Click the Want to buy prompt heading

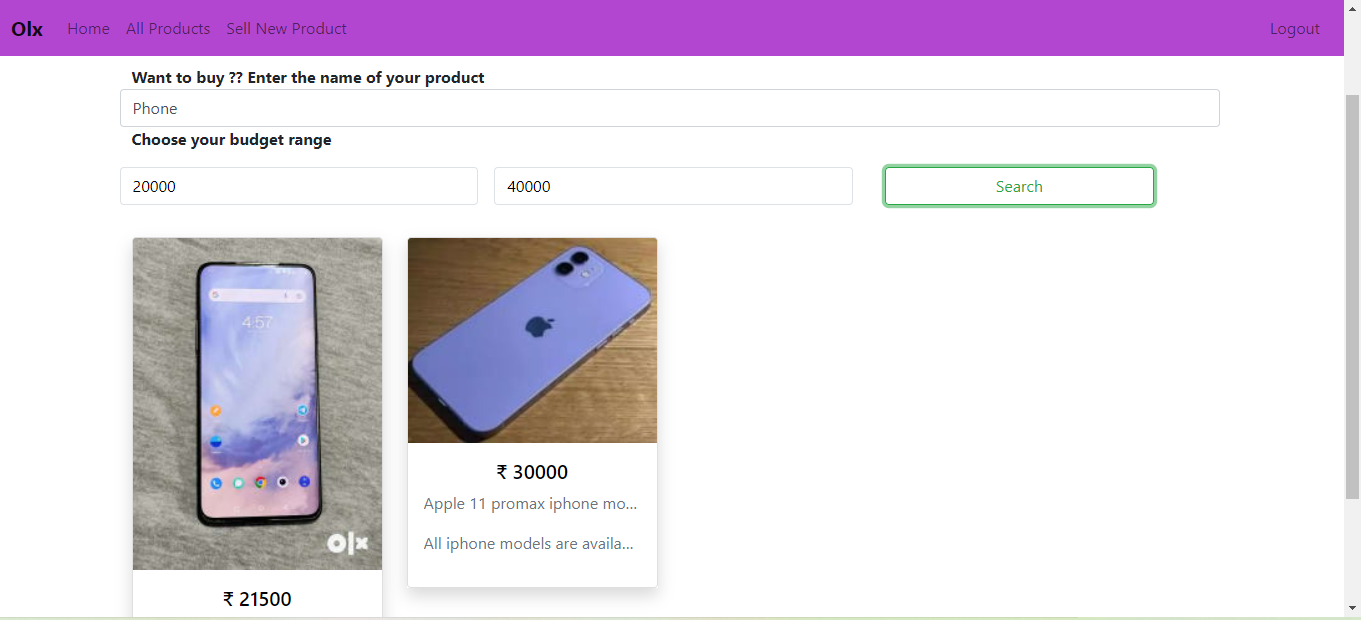click(x=307, y=77)
